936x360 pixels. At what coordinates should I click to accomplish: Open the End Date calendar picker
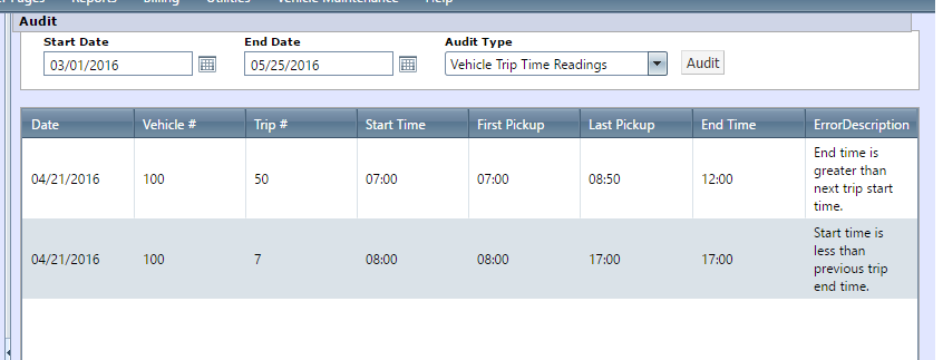408,64
